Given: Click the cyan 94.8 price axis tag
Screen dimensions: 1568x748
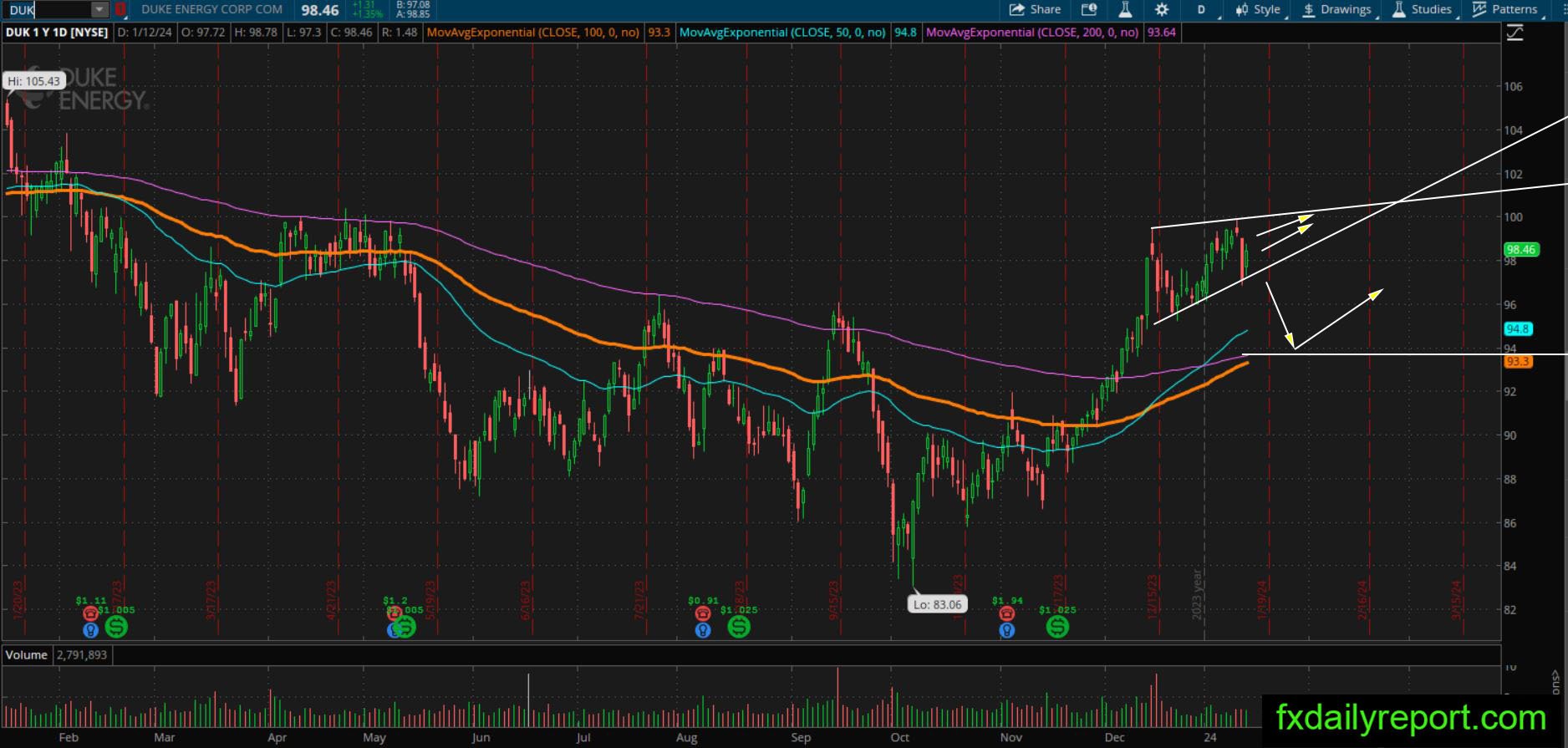Looking at the screenshot, I should 1517,329.
